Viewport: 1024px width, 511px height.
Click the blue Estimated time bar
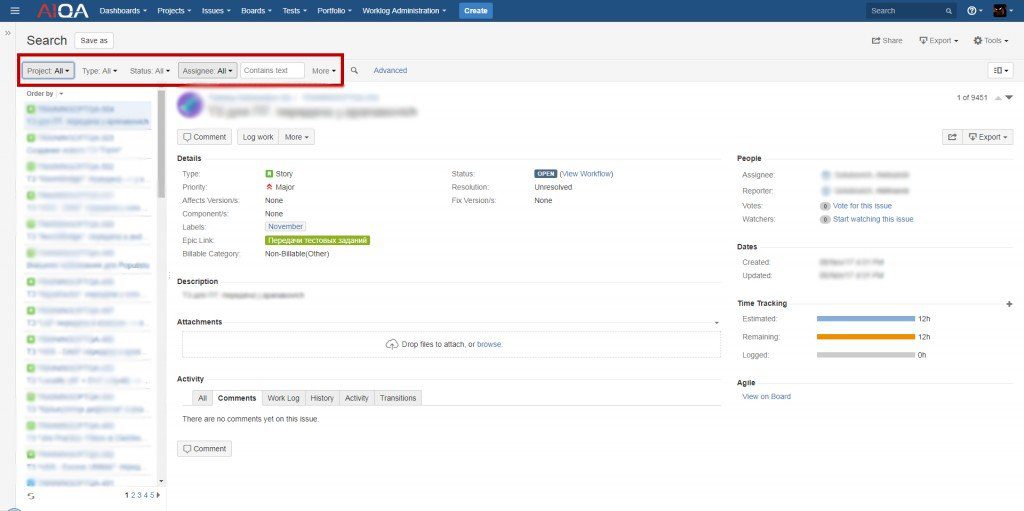(866, 319)
